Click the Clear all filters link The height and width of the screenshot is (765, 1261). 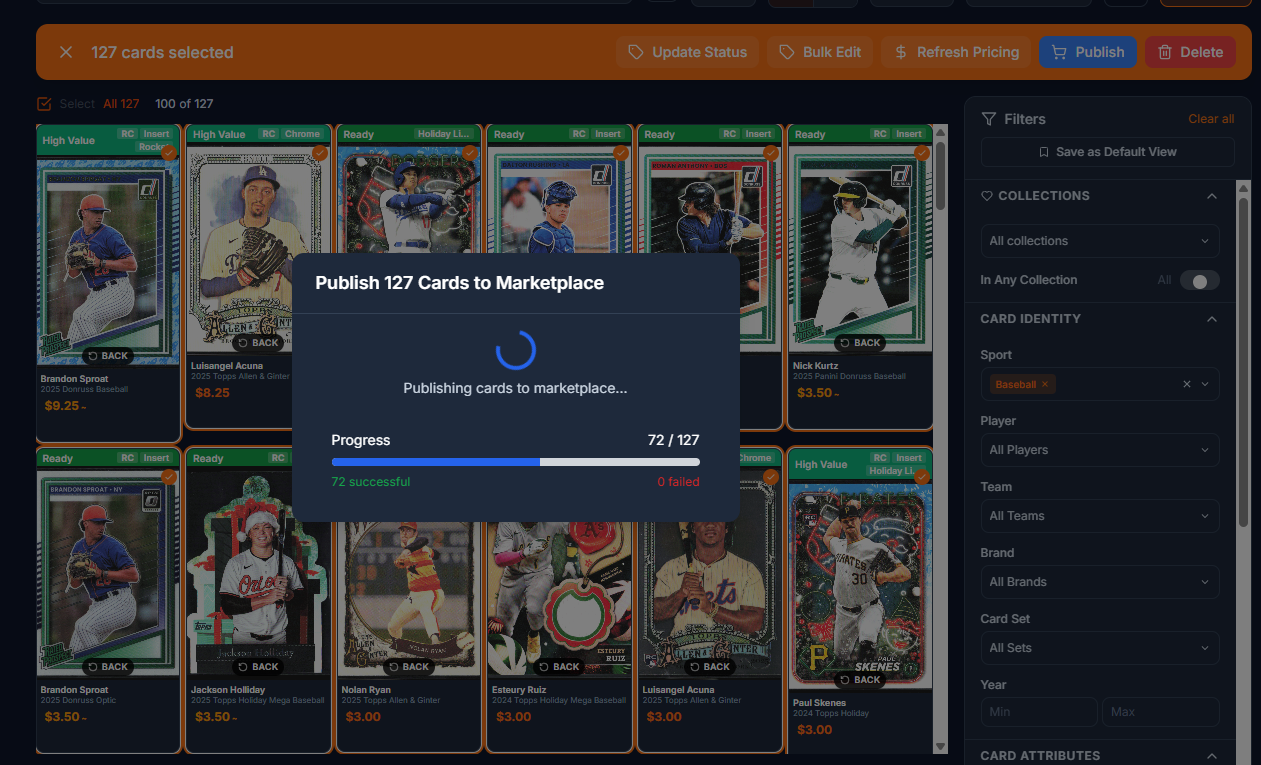1211,118
